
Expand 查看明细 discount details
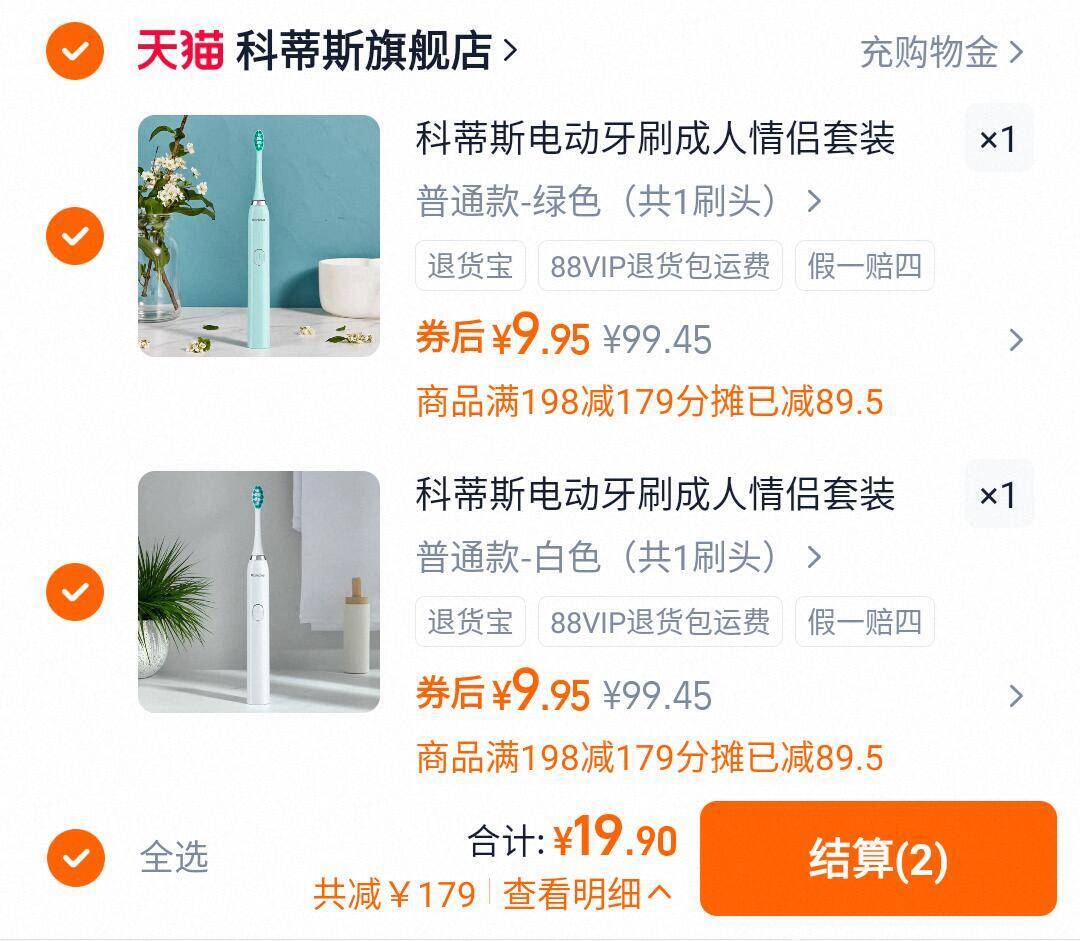pyautogui.click(x=587, y=894)
